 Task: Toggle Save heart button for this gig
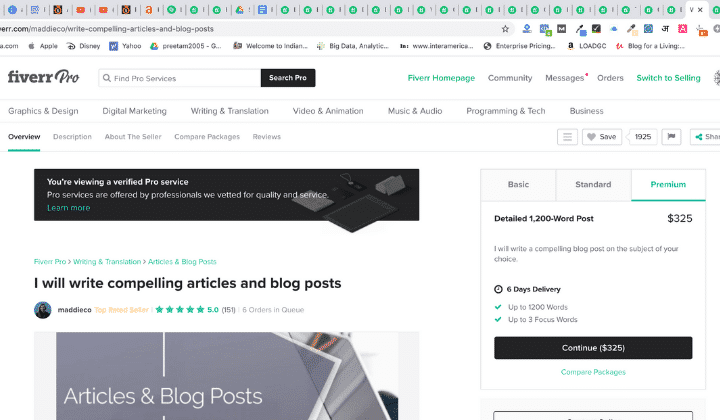point(602,137)
